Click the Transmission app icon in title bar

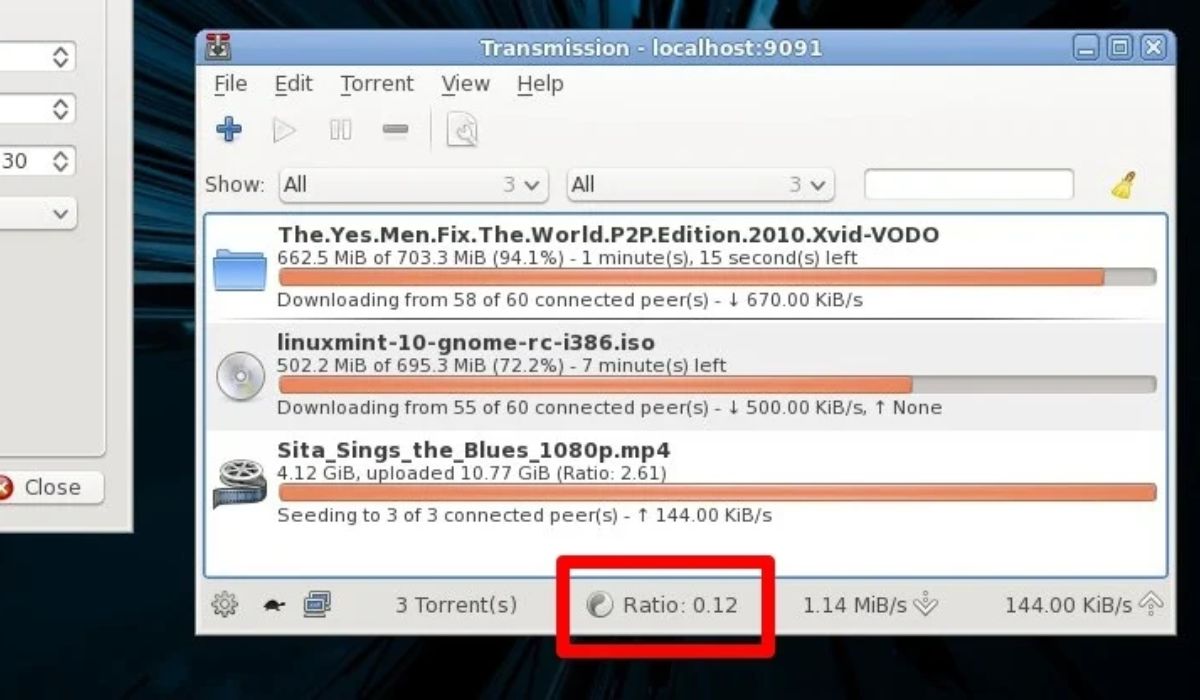218,47
